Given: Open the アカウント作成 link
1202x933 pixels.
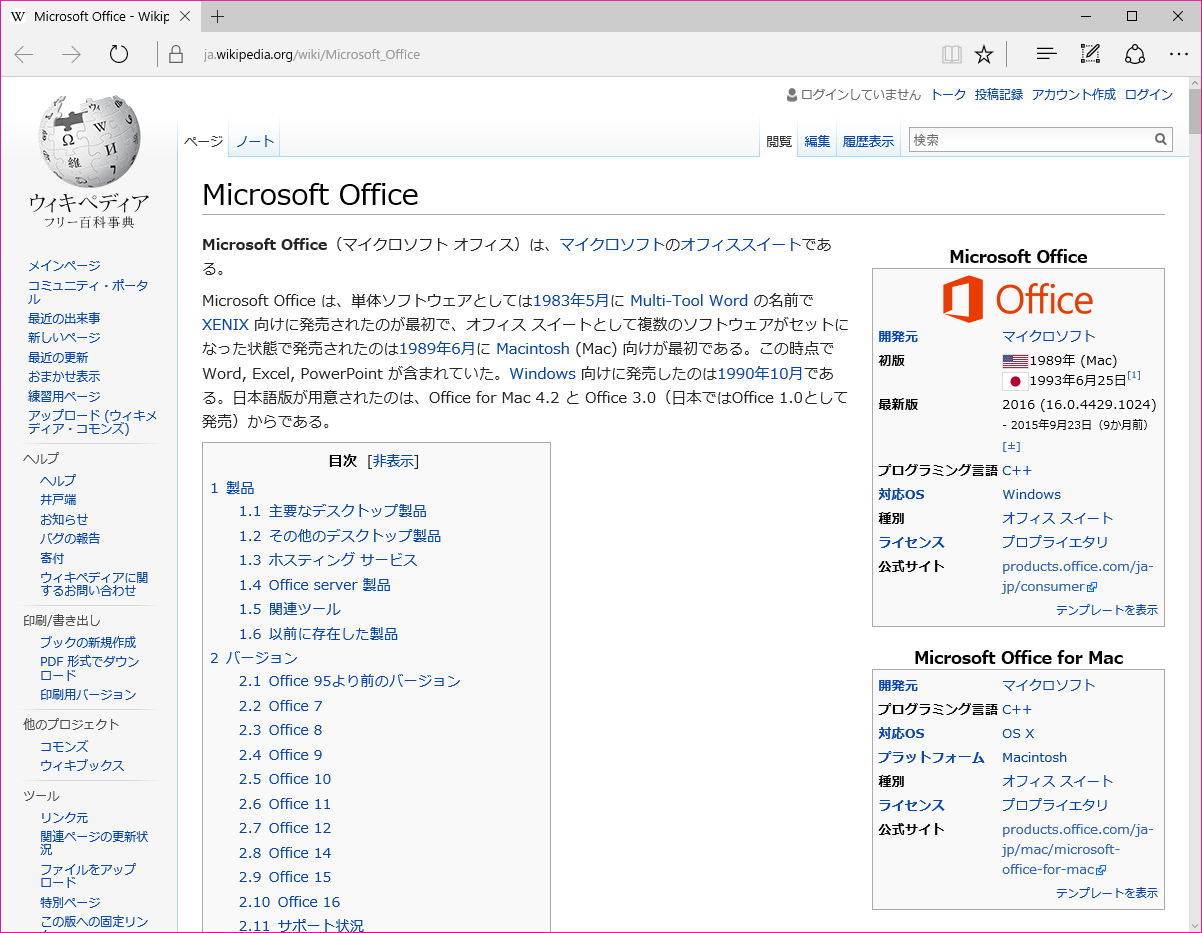Looking at the screenshot, I should coord(1073,95).
